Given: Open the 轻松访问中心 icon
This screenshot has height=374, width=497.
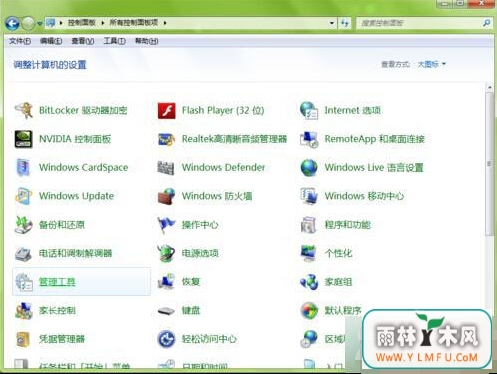Looking at the screenshot, I should (166, 339).
